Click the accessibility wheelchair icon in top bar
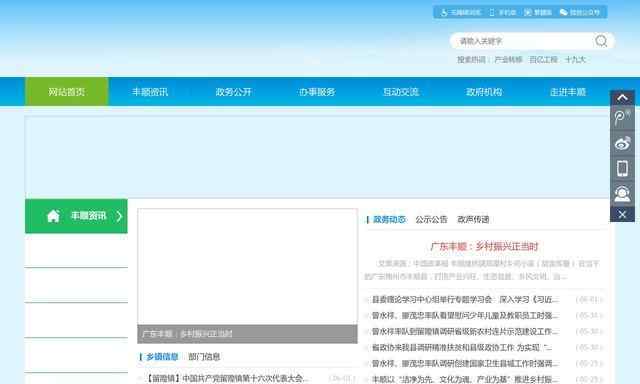This screenshot has width=640, height=384. 444,13
